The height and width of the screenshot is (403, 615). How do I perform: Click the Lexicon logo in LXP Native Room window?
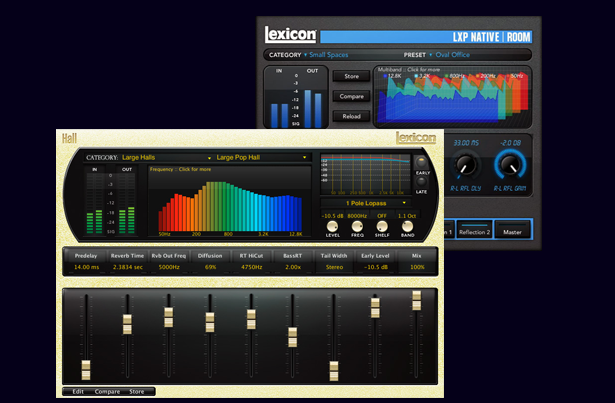[290, 35]
